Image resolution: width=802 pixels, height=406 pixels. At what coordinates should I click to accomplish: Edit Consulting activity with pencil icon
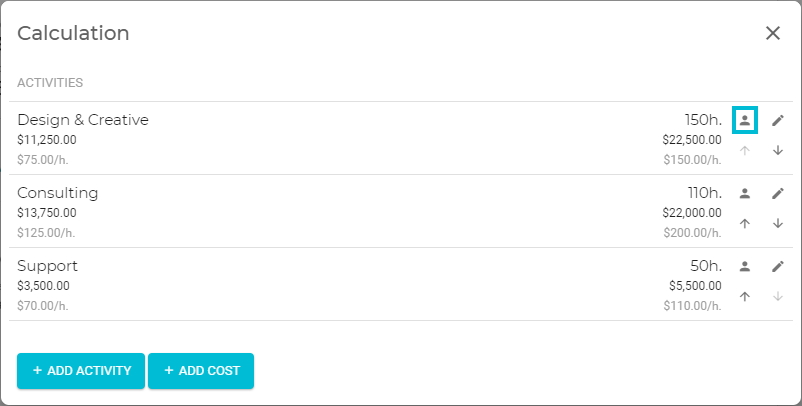tap(777, 193)
